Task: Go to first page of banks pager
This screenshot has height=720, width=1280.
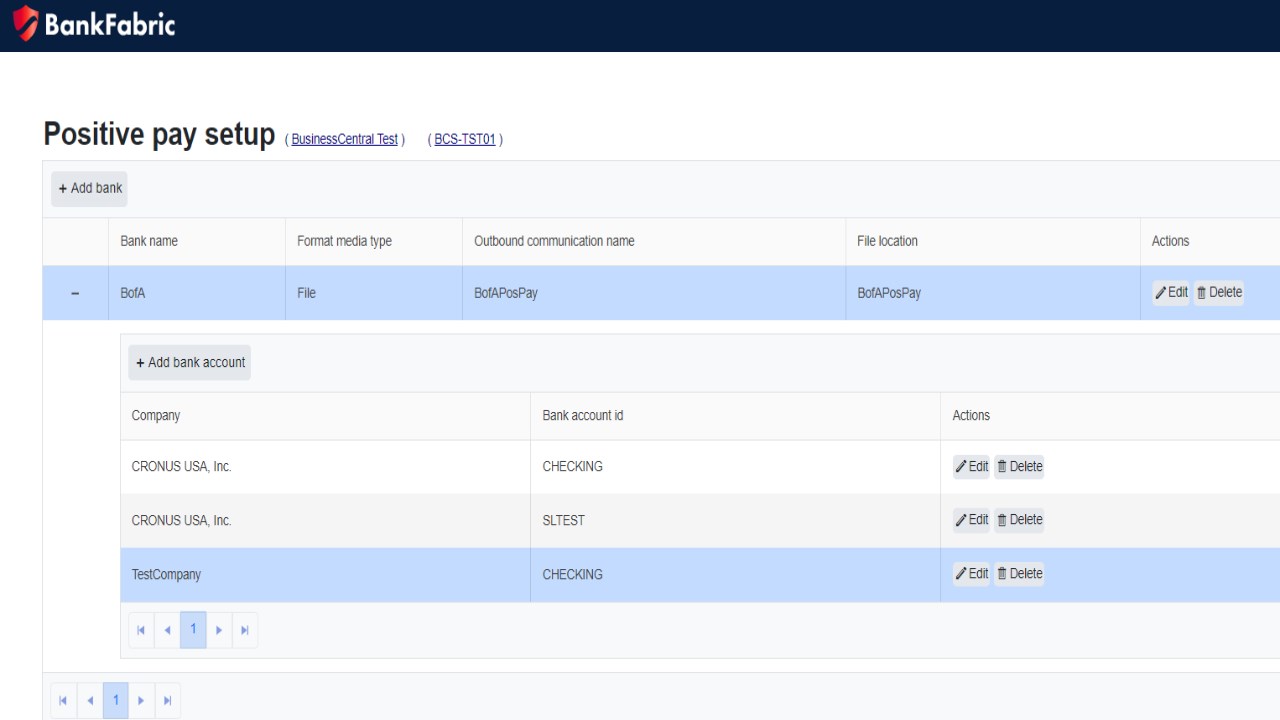Action: (63, 700)
